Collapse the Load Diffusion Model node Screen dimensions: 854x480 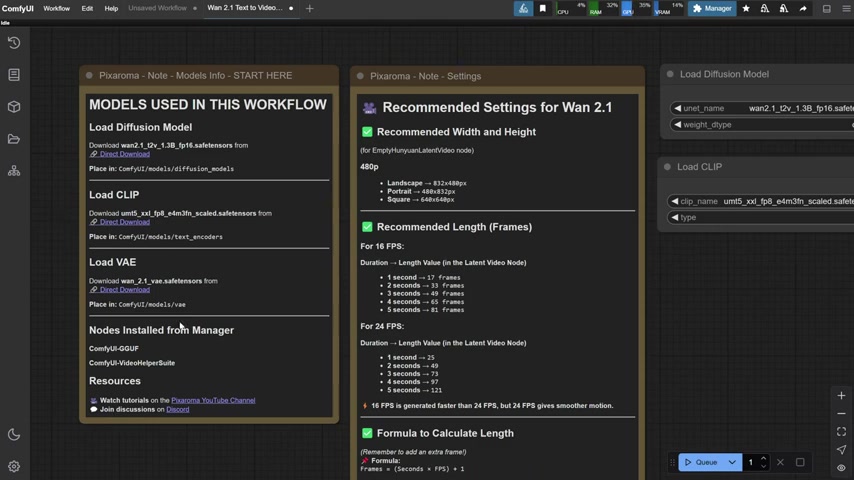[x=670, y=74]
